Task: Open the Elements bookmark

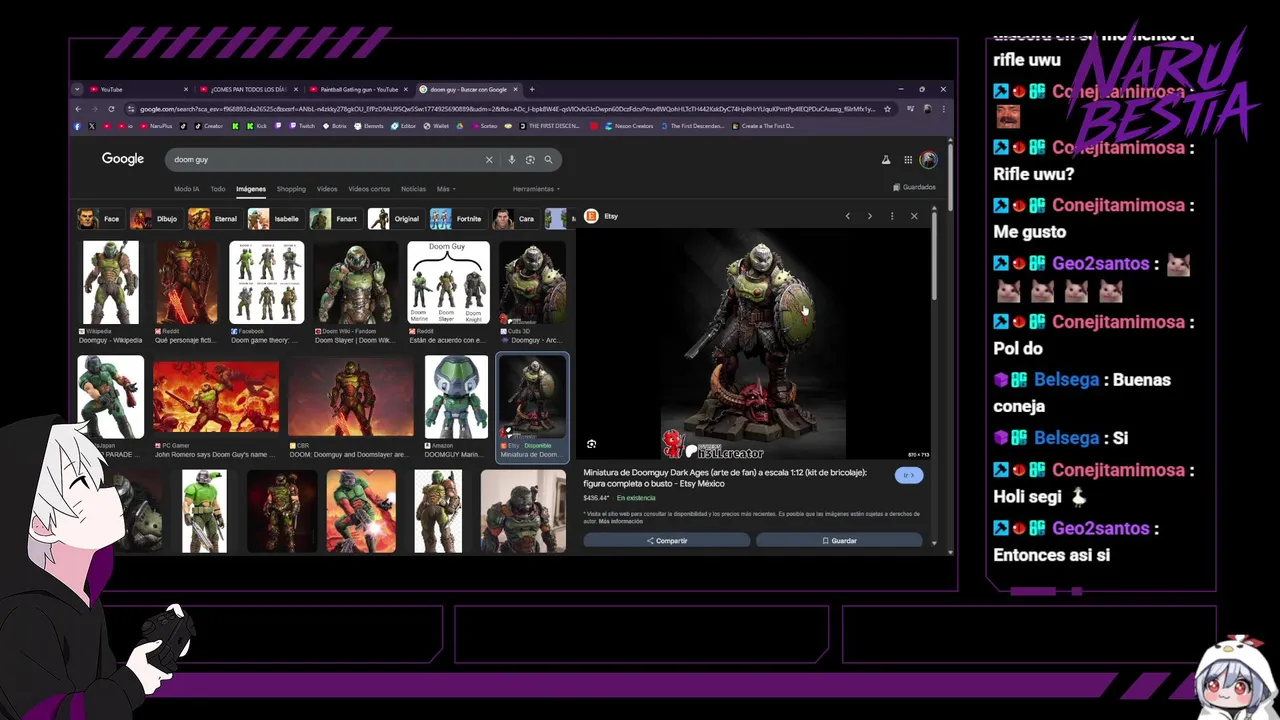Action: [x=368, y=126]
